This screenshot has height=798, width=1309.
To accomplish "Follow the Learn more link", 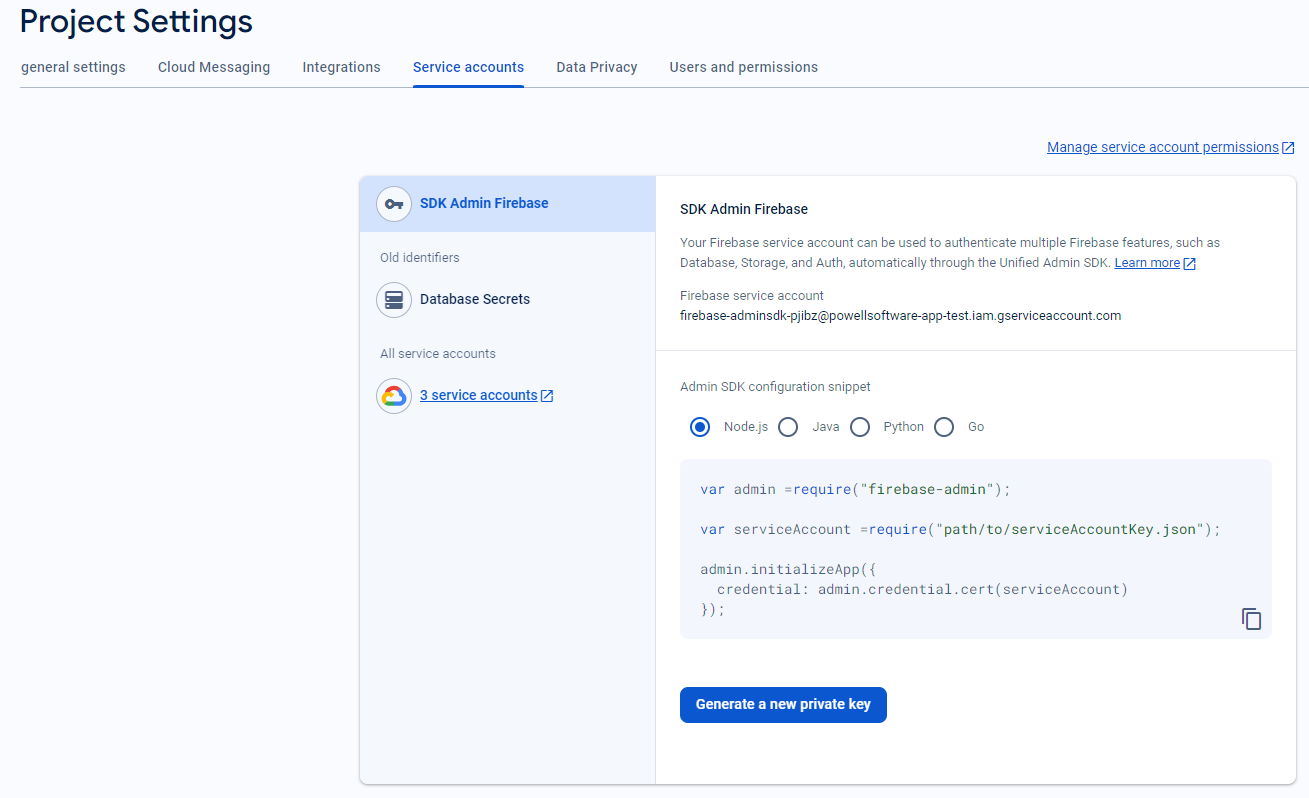I will (1147, 263).
